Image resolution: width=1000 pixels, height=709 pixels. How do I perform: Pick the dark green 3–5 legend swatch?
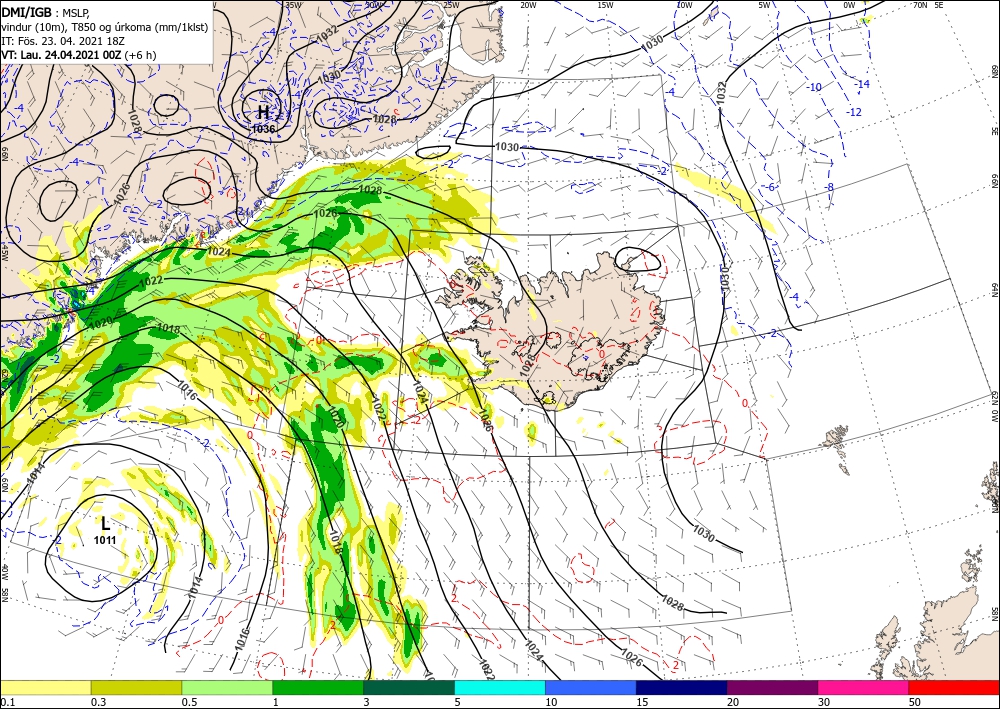pyautogui.click(x=409, y=687)
